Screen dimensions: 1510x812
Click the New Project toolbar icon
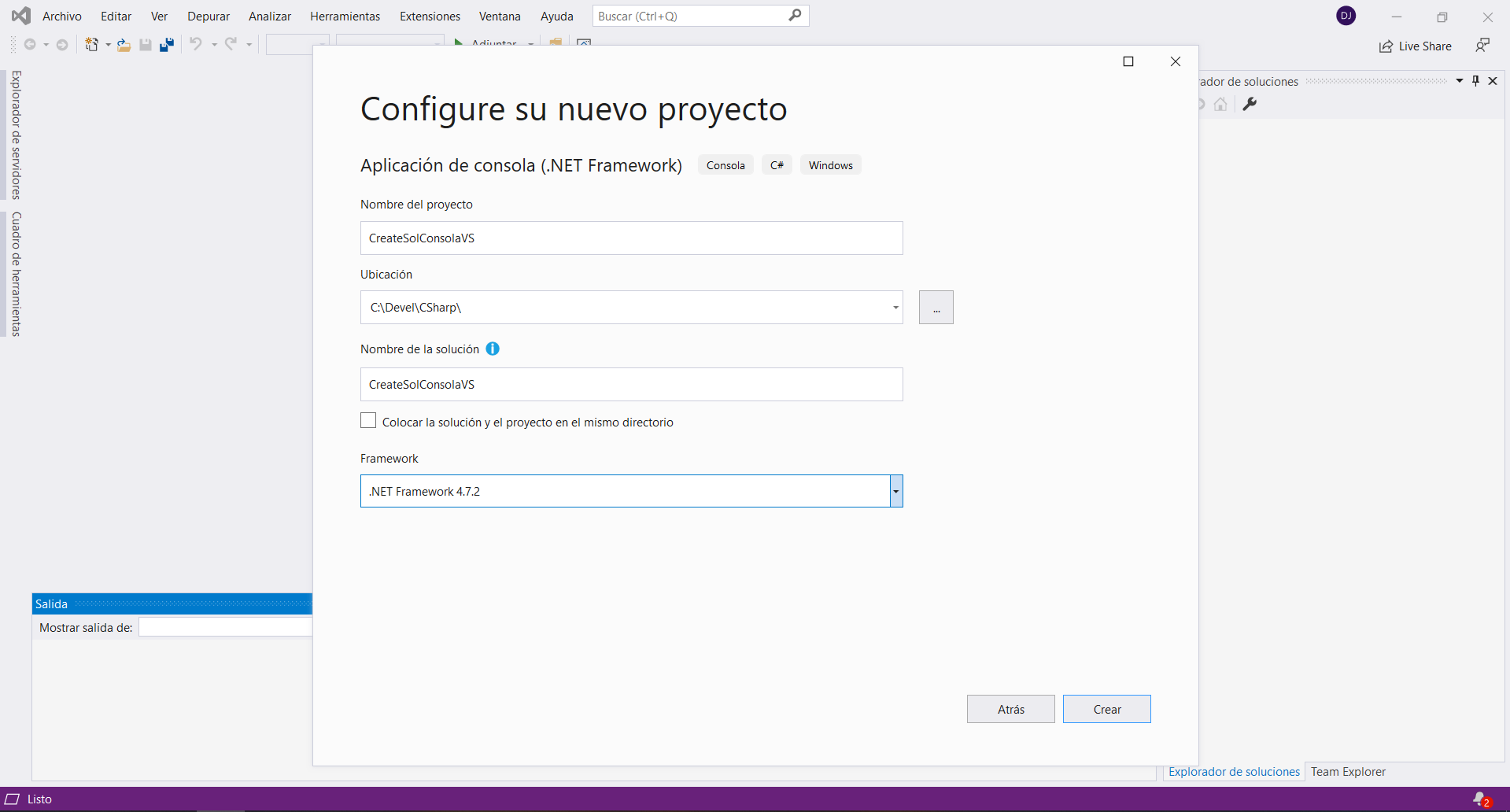pos(91,45)
